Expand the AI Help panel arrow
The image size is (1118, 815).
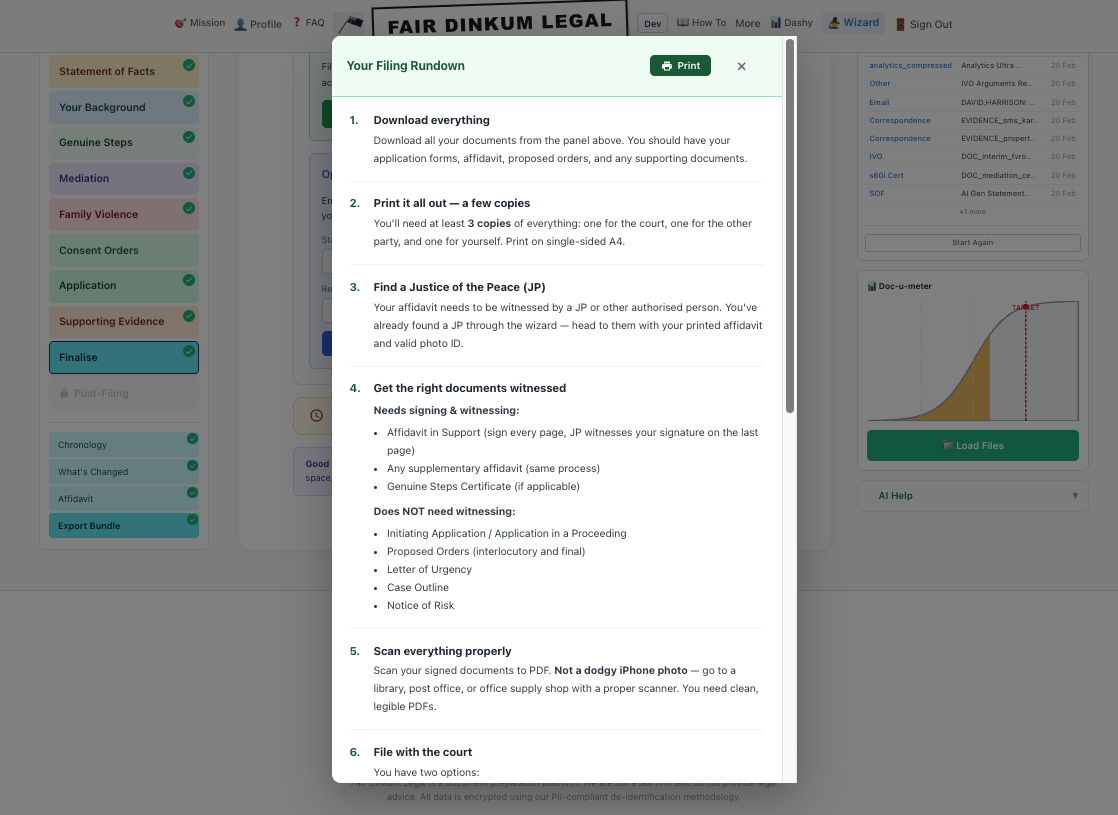click(x=1075, y=496)
